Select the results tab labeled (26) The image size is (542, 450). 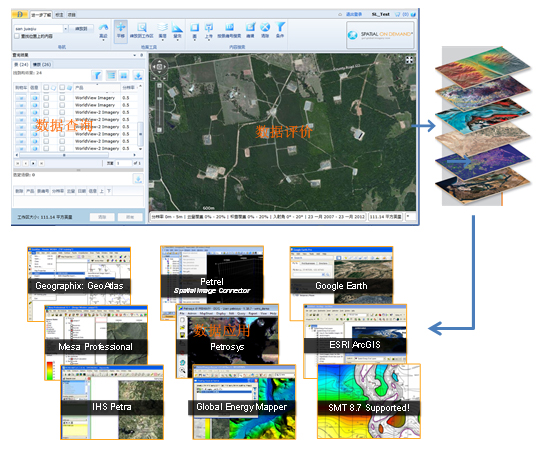(x=42, y=65)
